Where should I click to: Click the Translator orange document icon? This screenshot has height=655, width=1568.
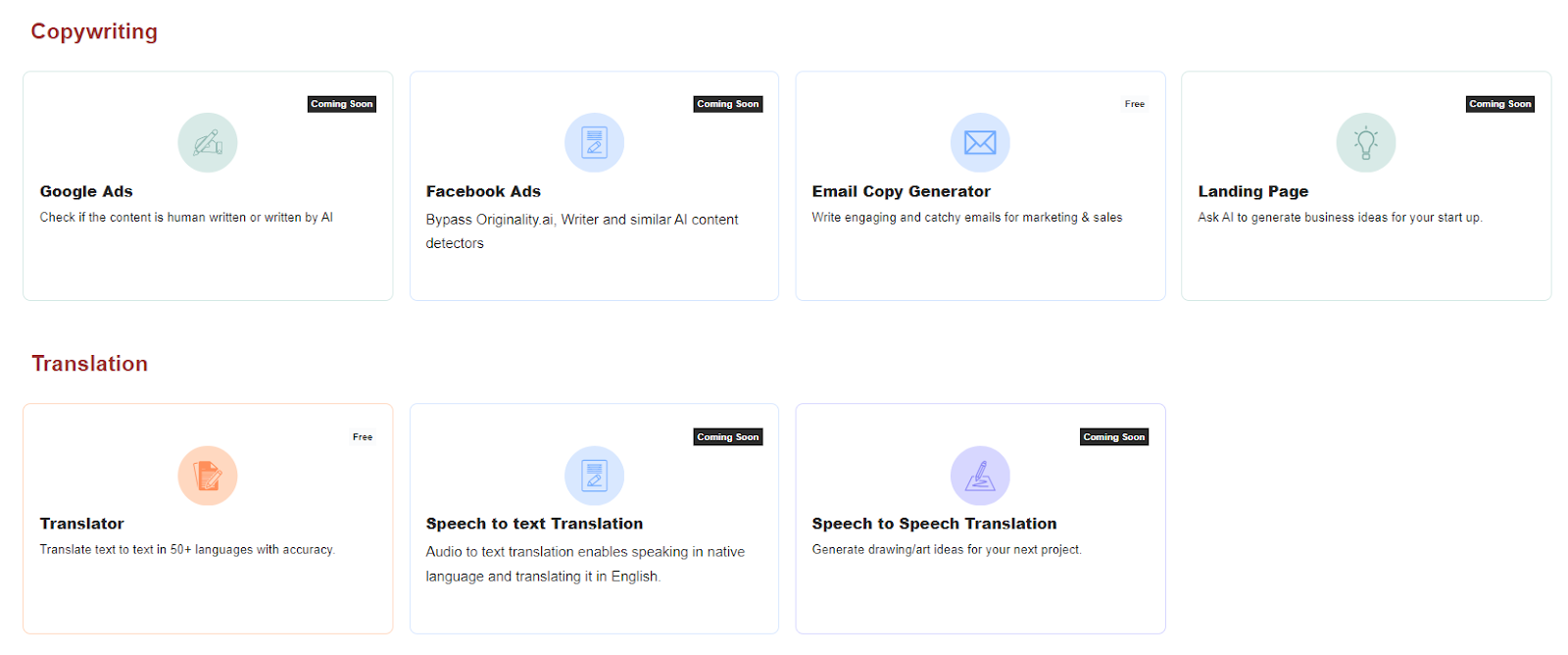click(x=208, y=476)
